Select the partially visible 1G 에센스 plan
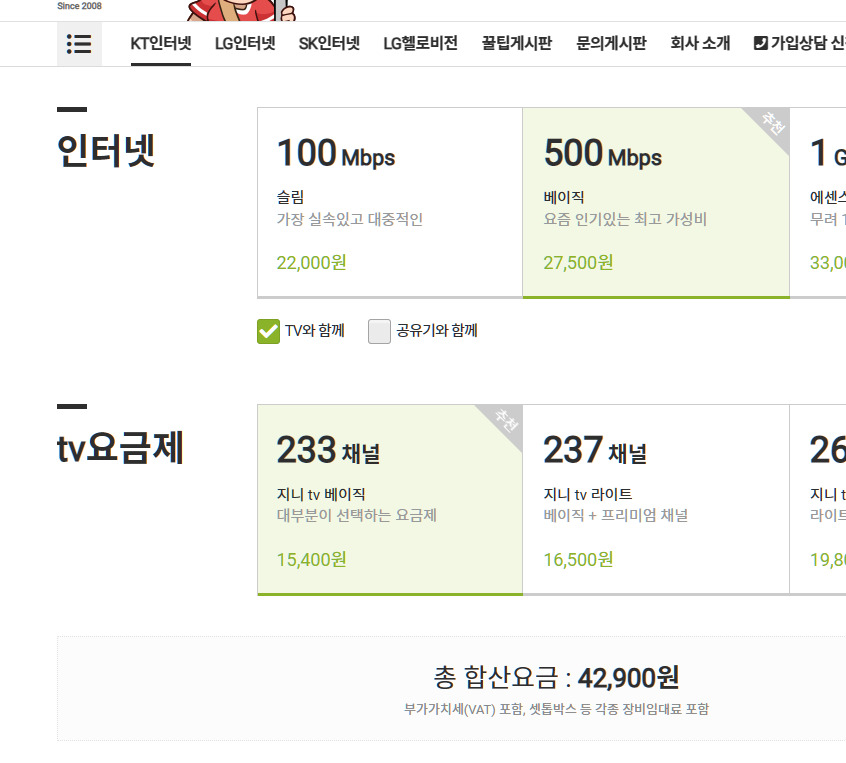The width and height of the screenshot is (846, 763). click(820, 203)
